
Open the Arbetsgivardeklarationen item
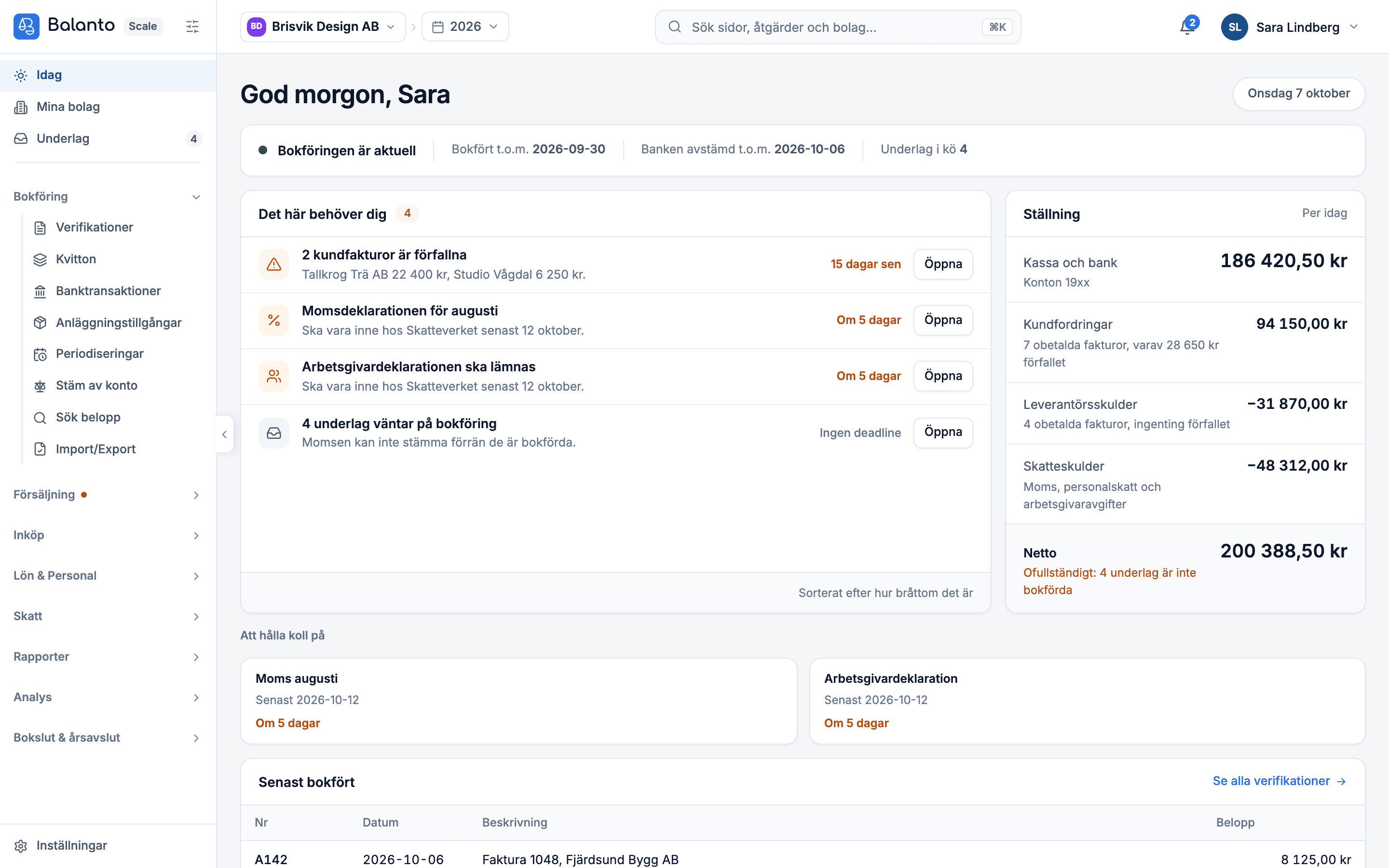(943, 376)
